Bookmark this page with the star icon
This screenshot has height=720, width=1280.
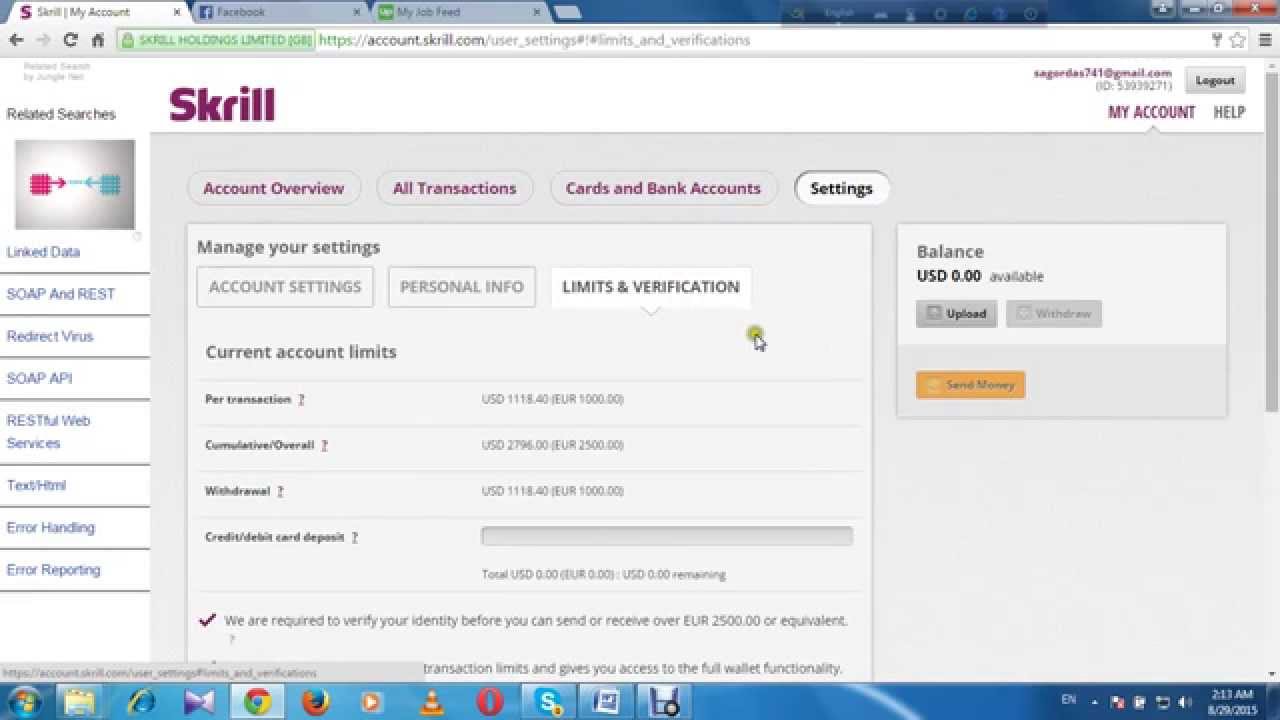(1238, 40)
